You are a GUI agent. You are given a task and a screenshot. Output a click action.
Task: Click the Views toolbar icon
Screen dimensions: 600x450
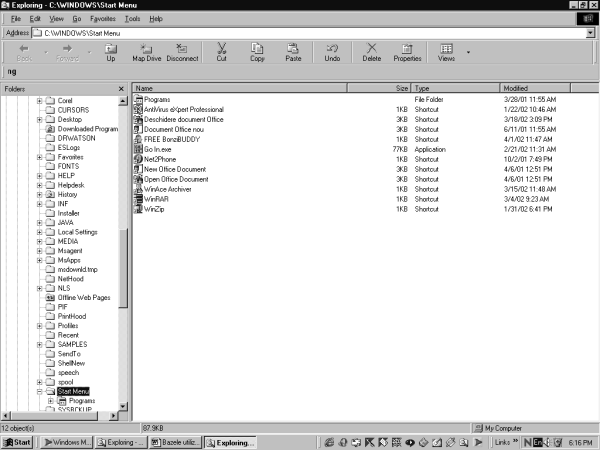tap(446, 52)
